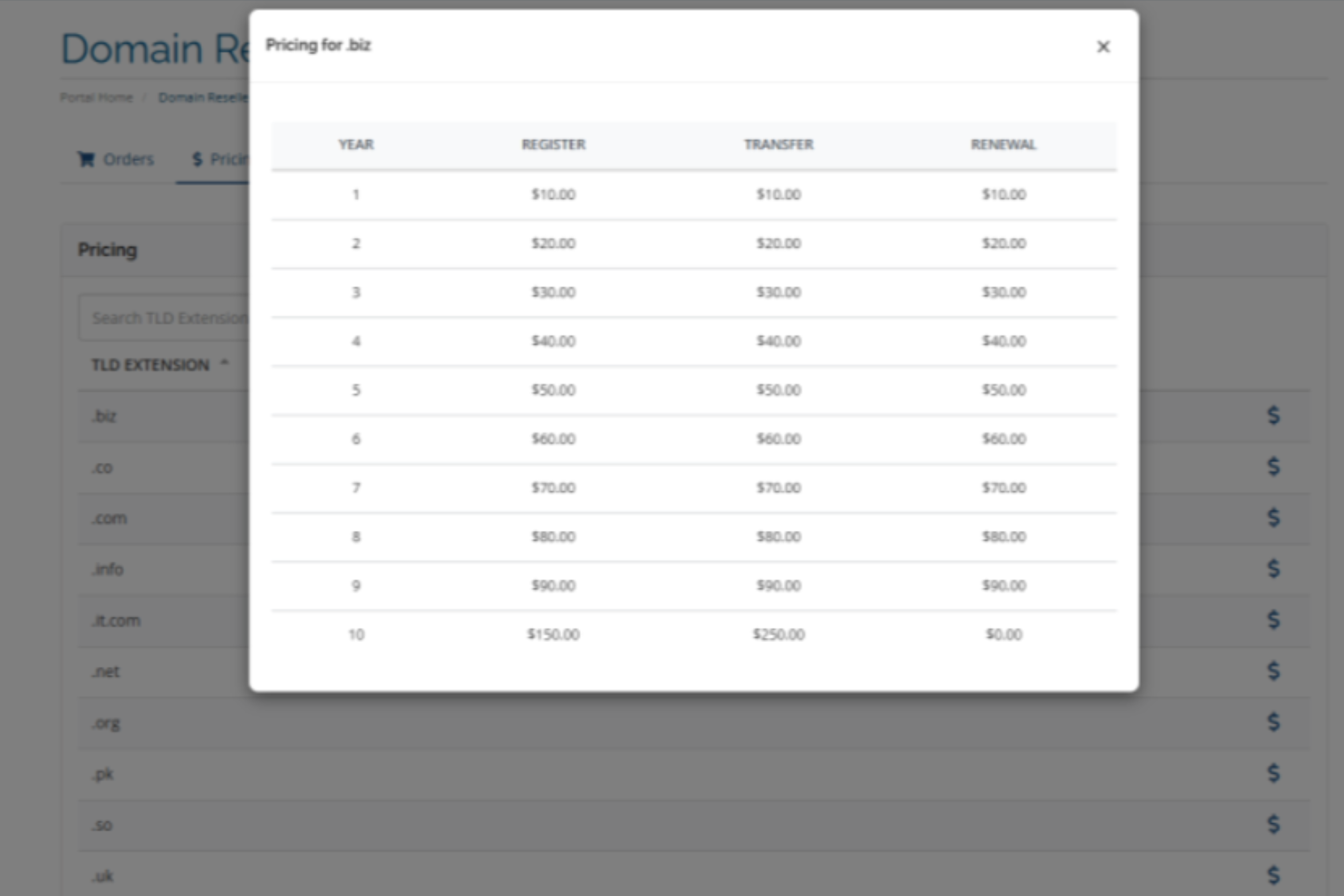
Task: Go to Portal Home breadcrumb
Action: pyautogui.click(x=96, y=98)
